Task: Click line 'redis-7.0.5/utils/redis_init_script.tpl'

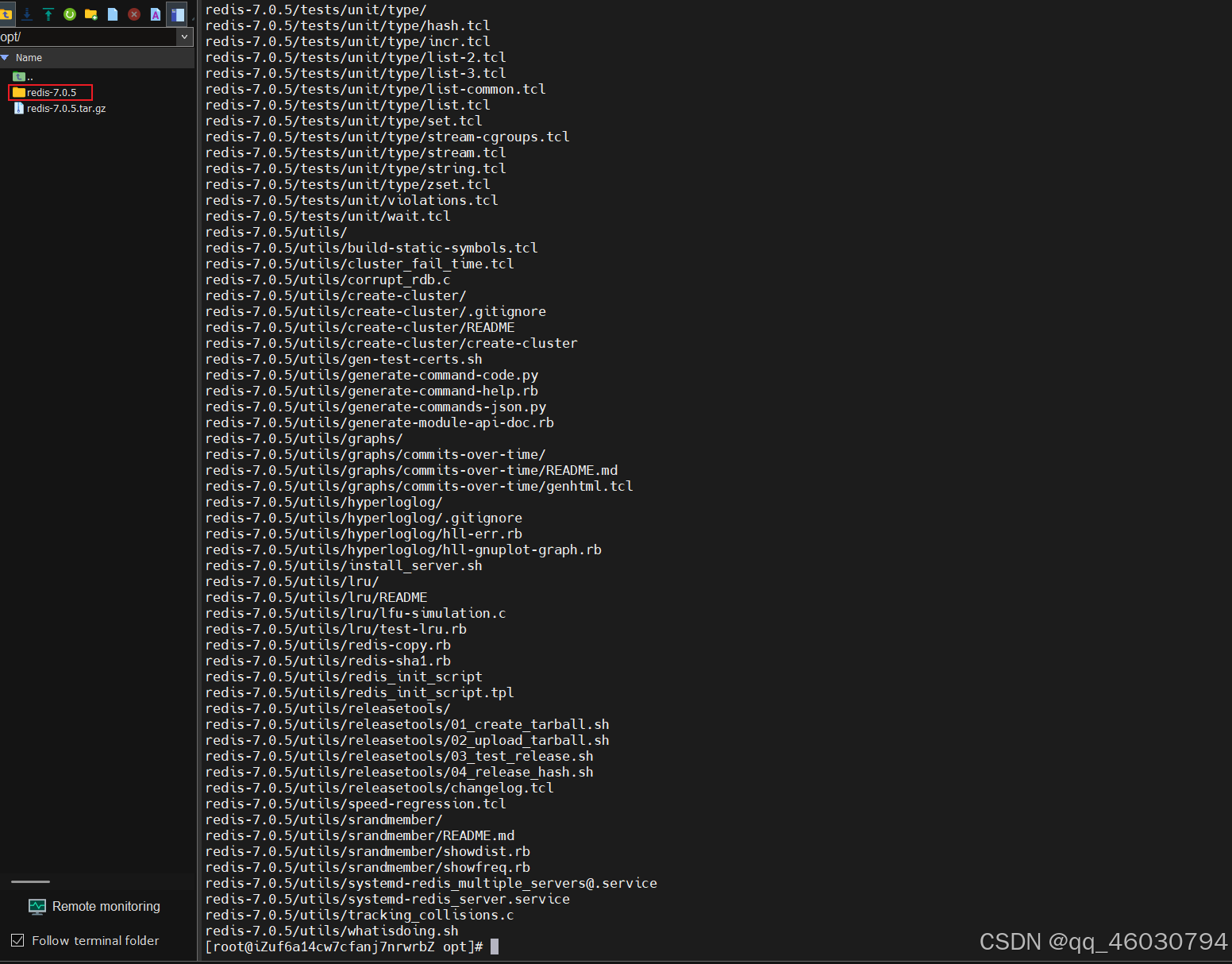Action: tap(360, 692)
